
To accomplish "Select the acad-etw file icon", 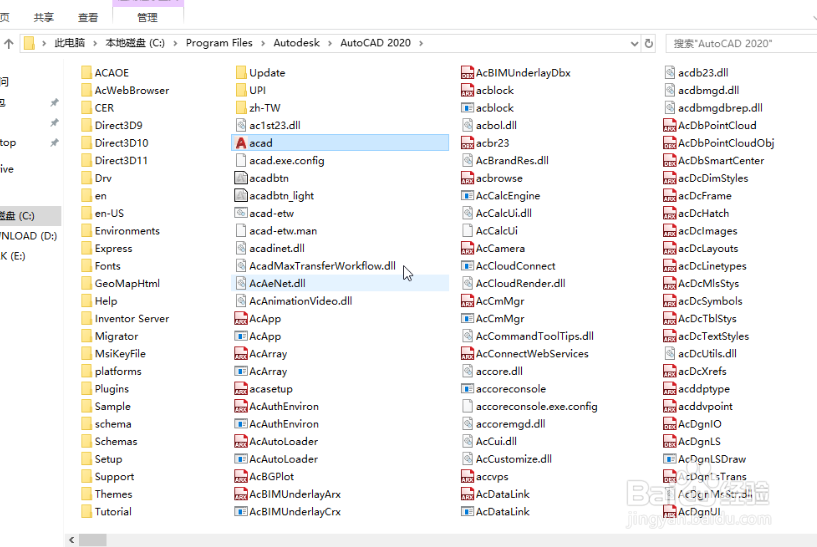I will 241,213.
